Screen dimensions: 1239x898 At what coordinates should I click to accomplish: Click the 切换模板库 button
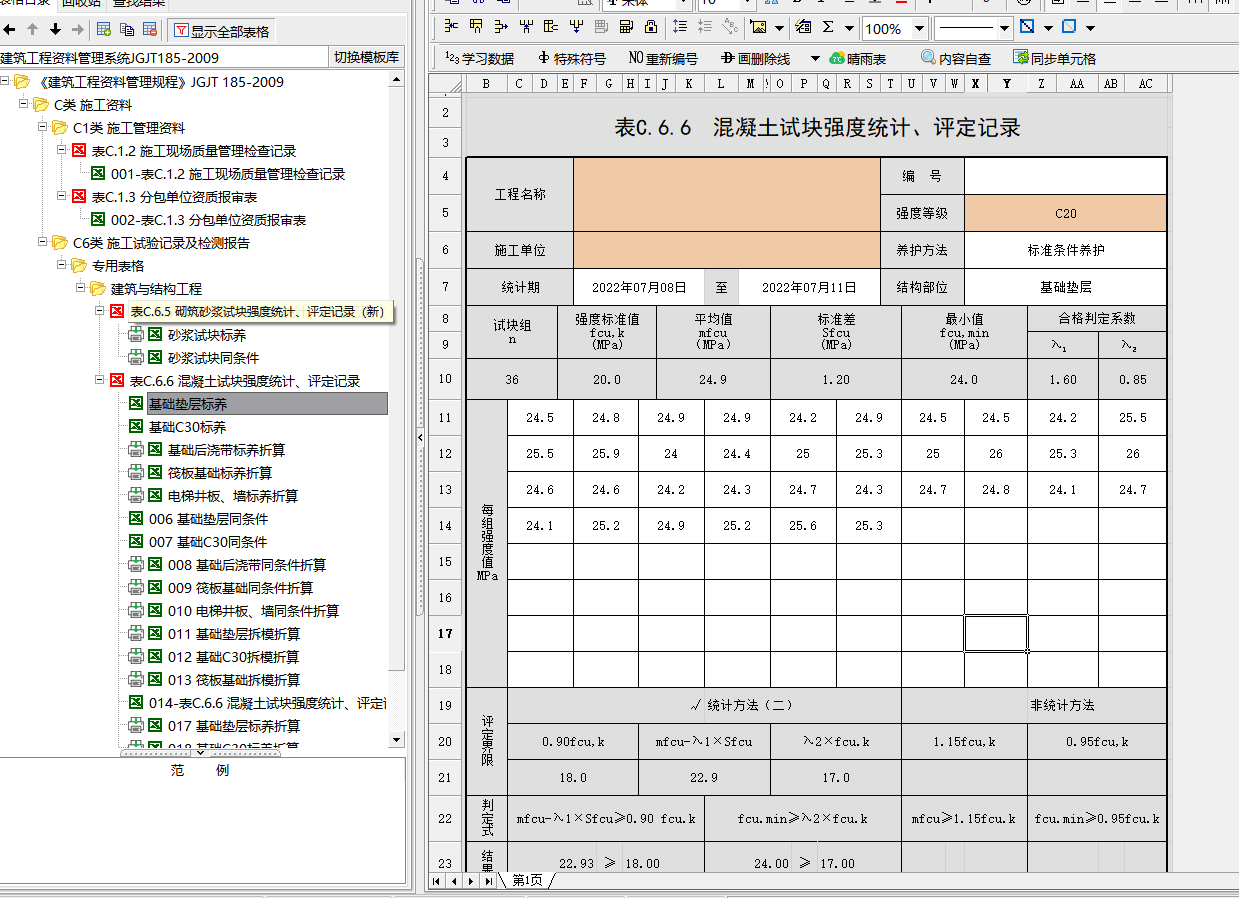click(366, 57)
